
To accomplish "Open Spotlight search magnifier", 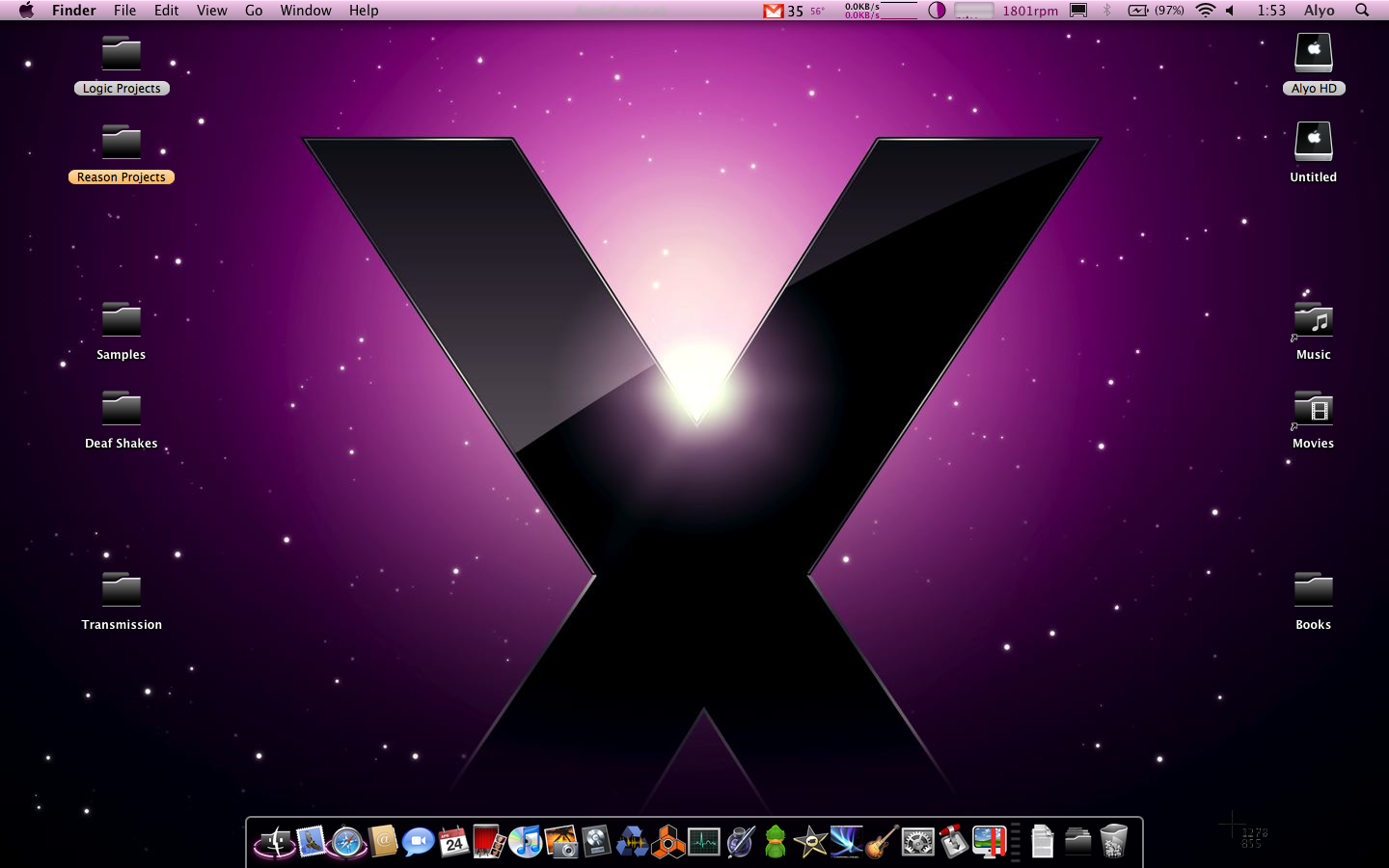I will point(1362,11).
